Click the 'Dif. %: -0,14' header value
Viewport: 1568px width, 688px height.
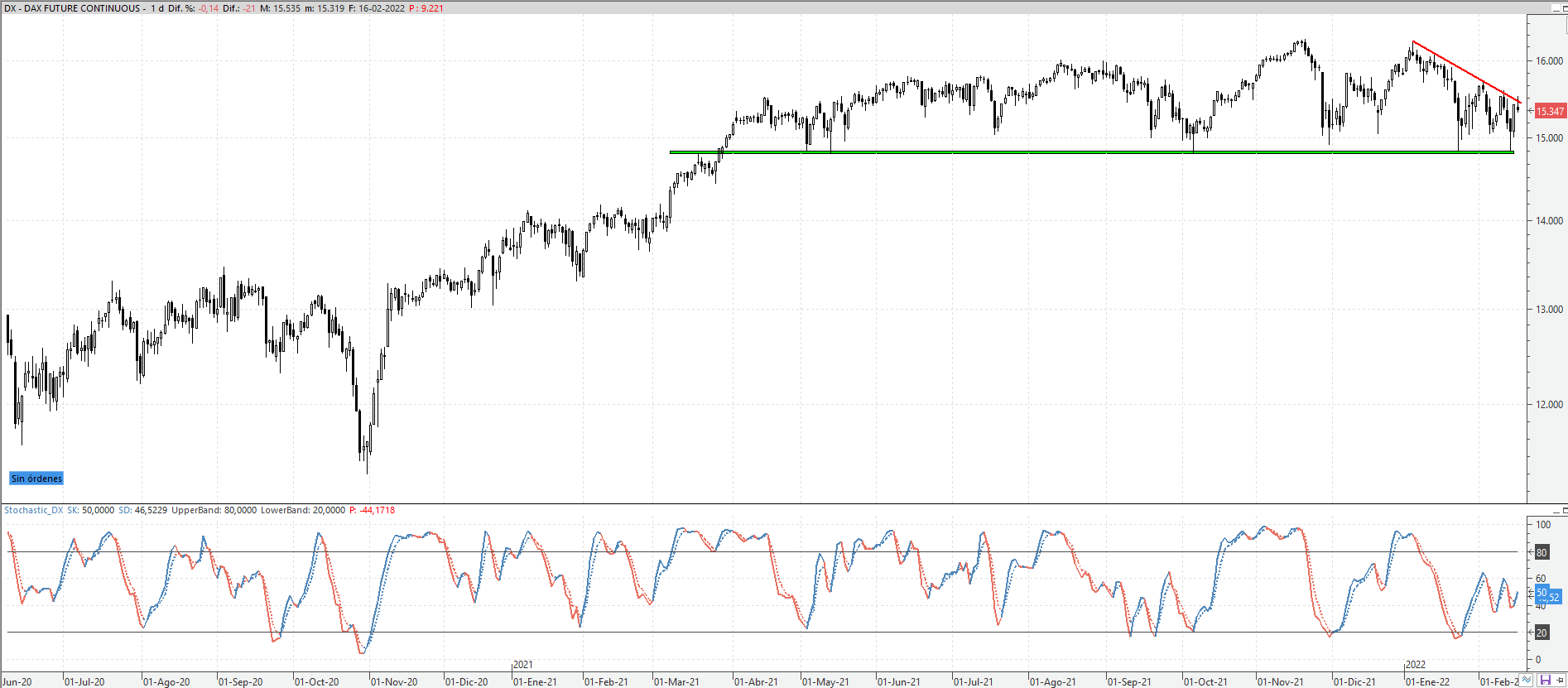[194, 8]
